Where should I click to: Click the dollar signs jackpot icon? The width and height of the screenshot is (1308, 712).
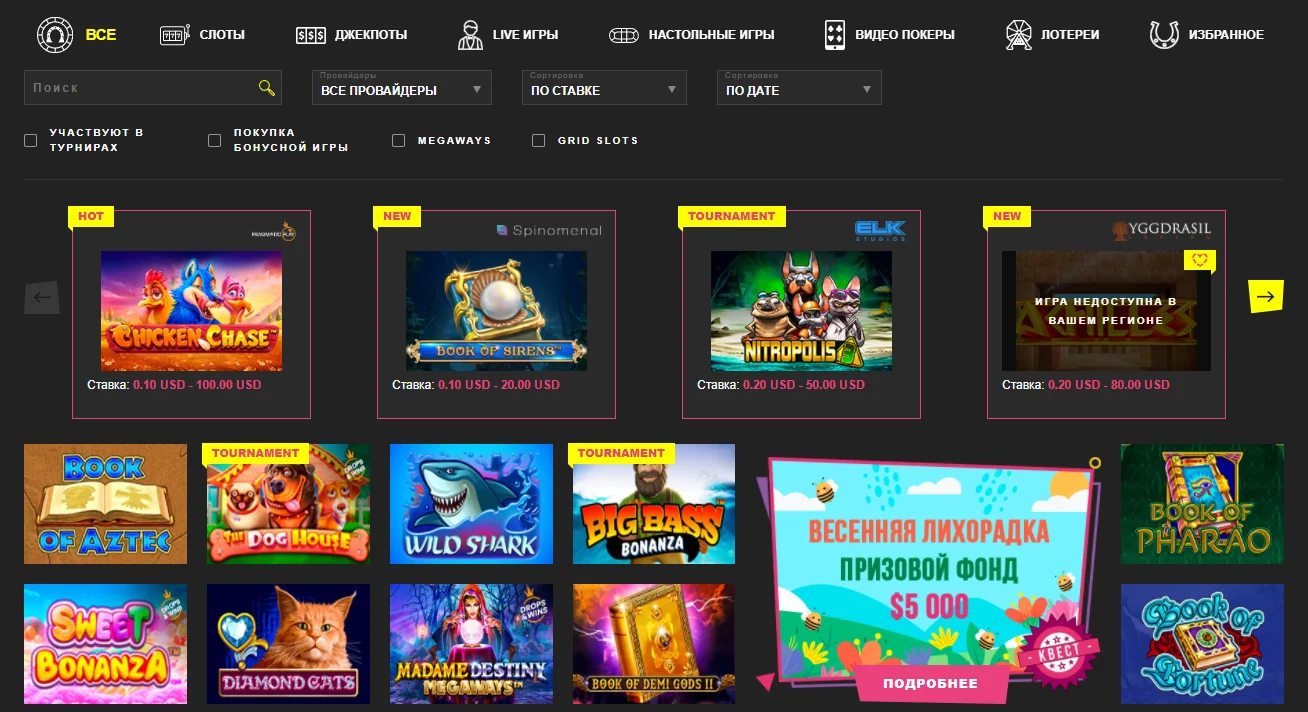point(311,35)
